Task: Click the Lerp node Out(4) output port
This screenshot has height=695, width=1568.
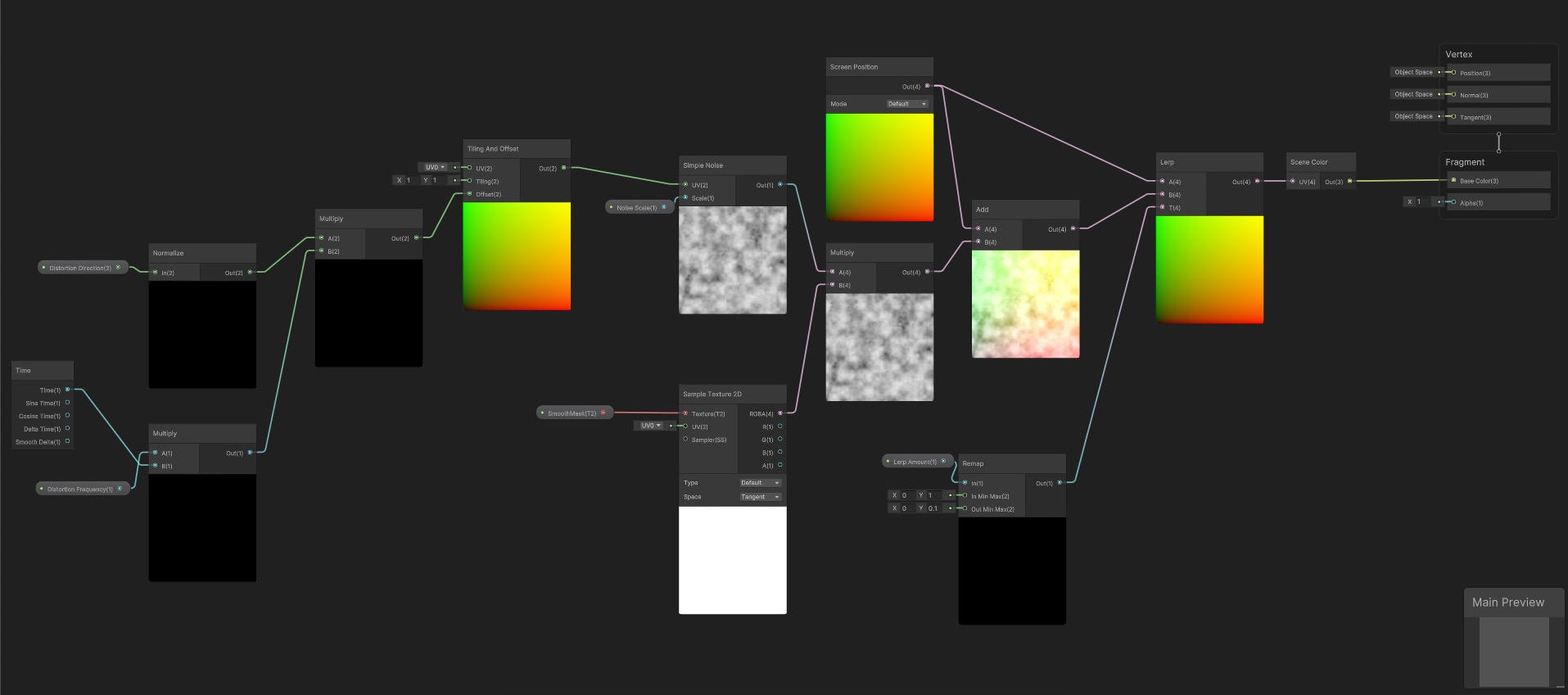Action: 1257,181
